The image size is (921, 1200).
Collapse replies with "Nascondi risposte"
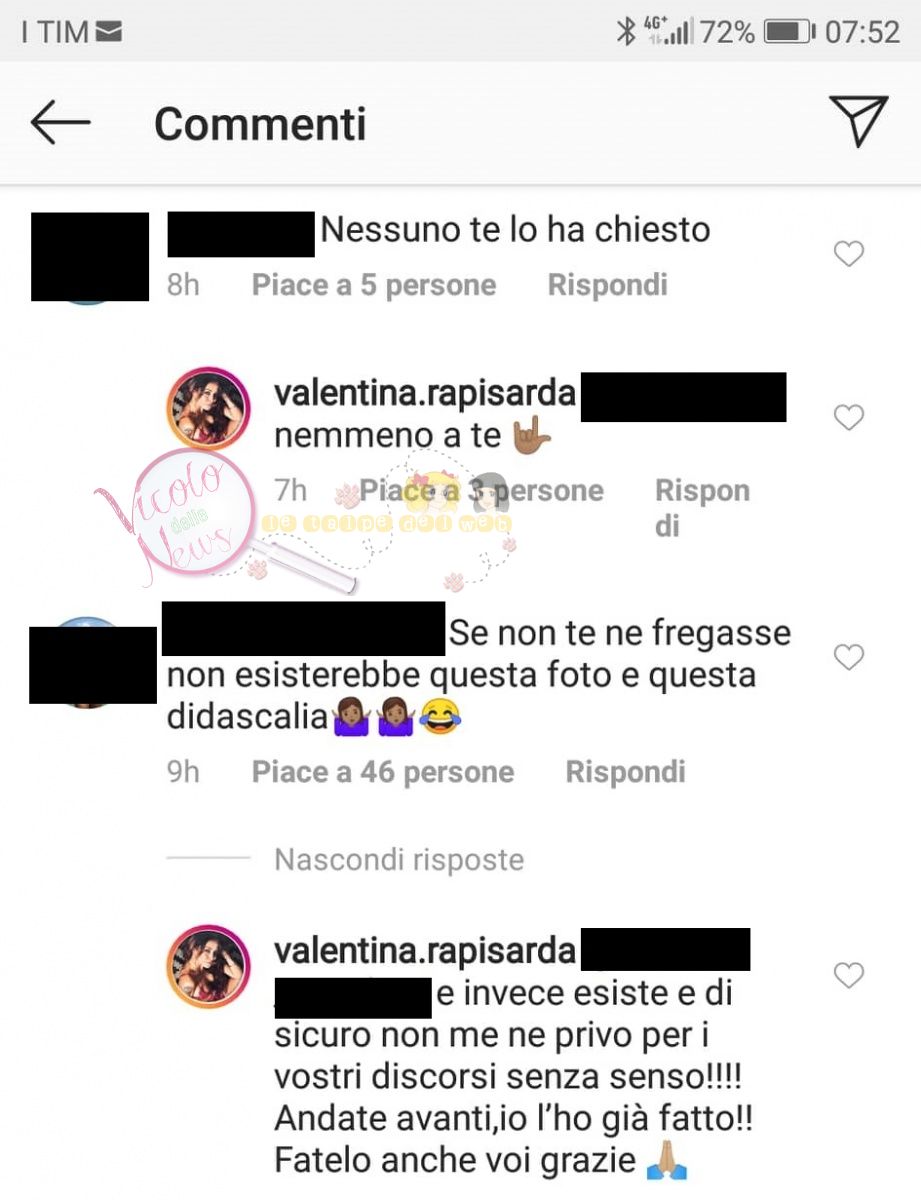tap(399, 859)
